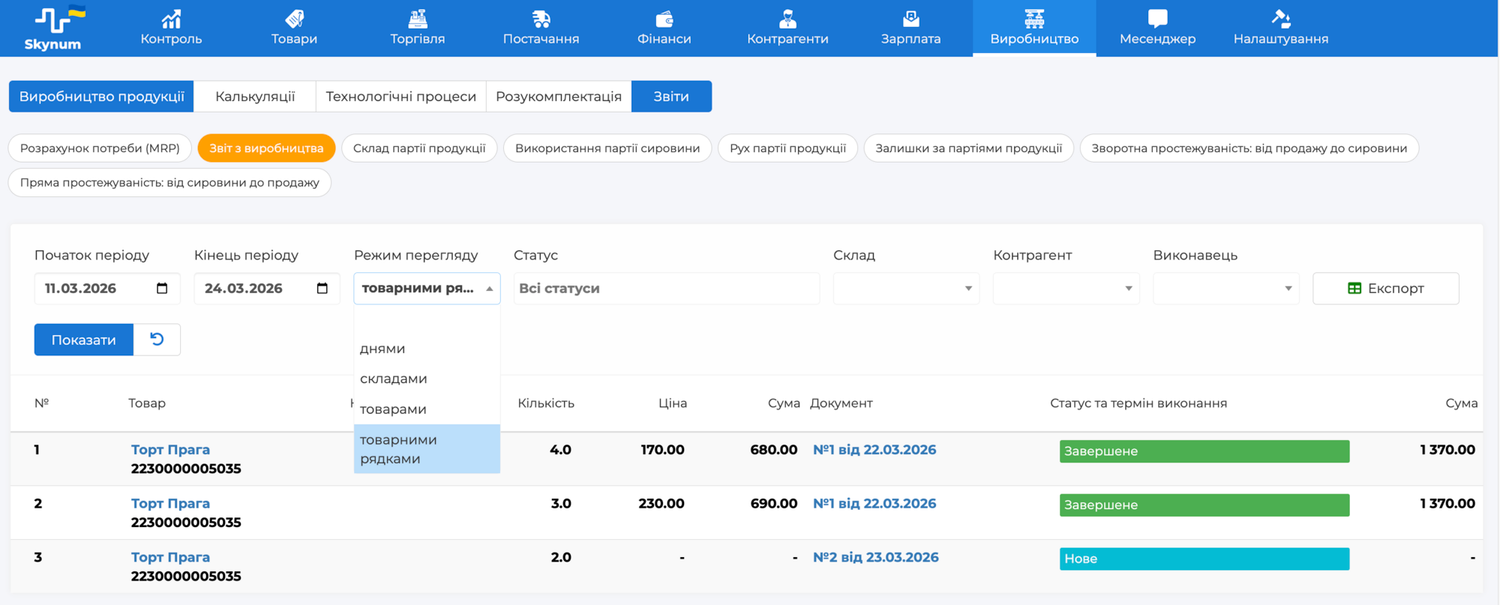
Task: Click the reset filters arrow icon
Action: (x=157, y=340)
